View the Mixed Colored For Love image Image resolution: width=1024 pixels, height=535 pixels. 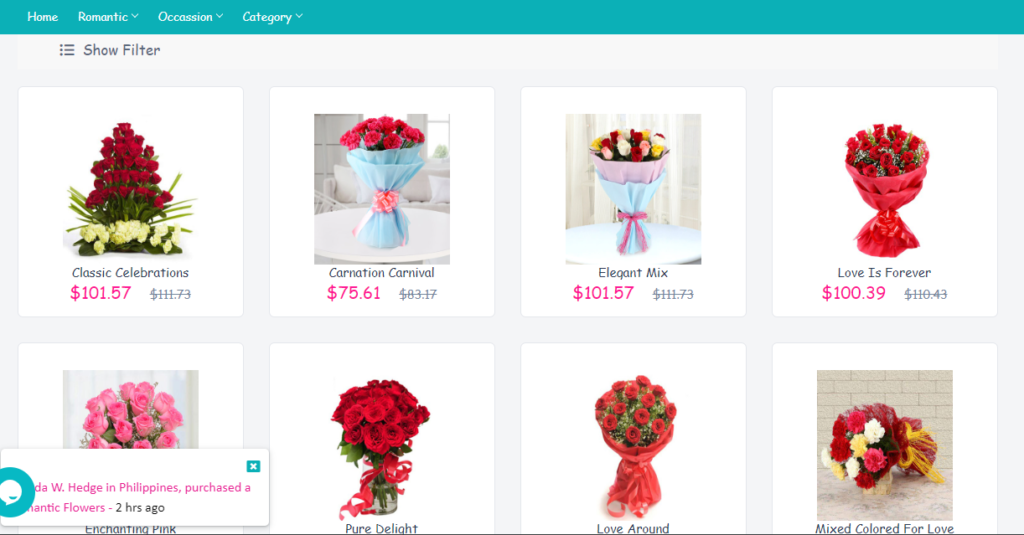885,445
